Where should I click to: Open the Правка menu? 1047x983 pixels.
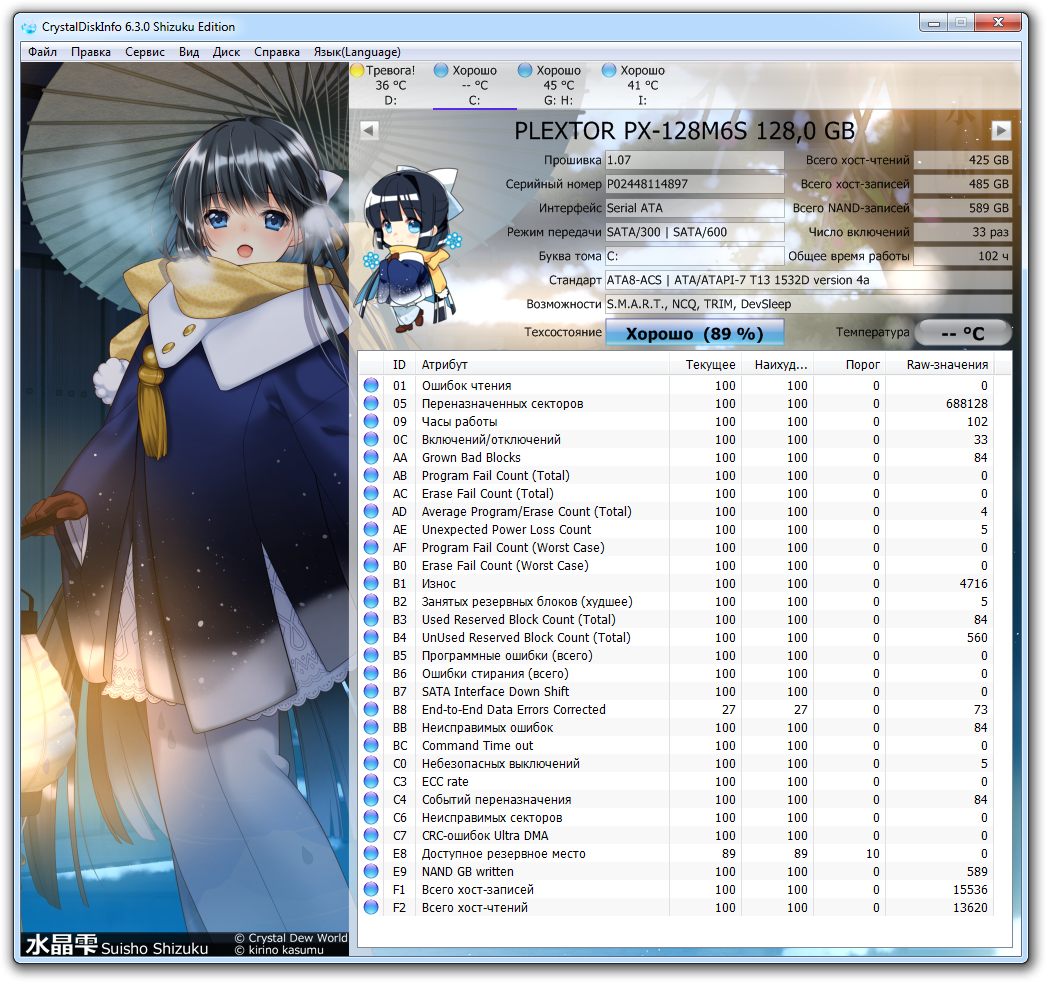point(91,52)
